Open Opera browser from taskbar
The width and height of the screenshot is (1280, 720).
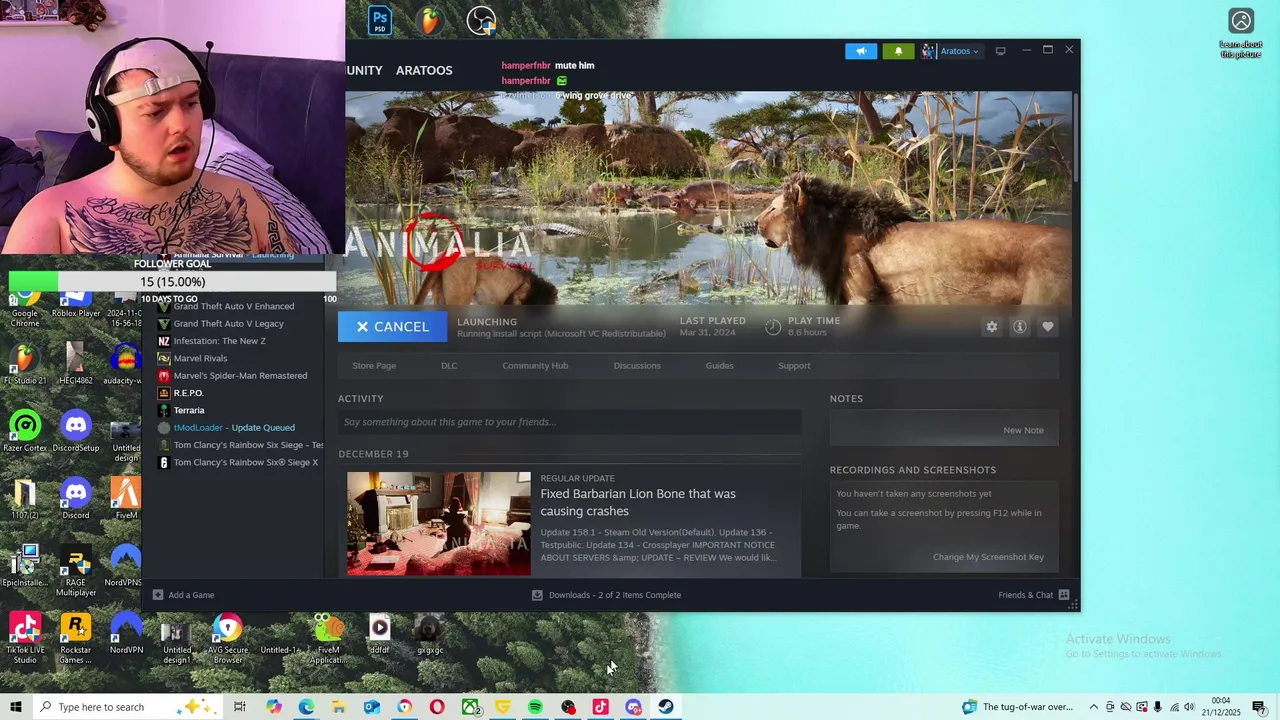click(x=437, y=707)
